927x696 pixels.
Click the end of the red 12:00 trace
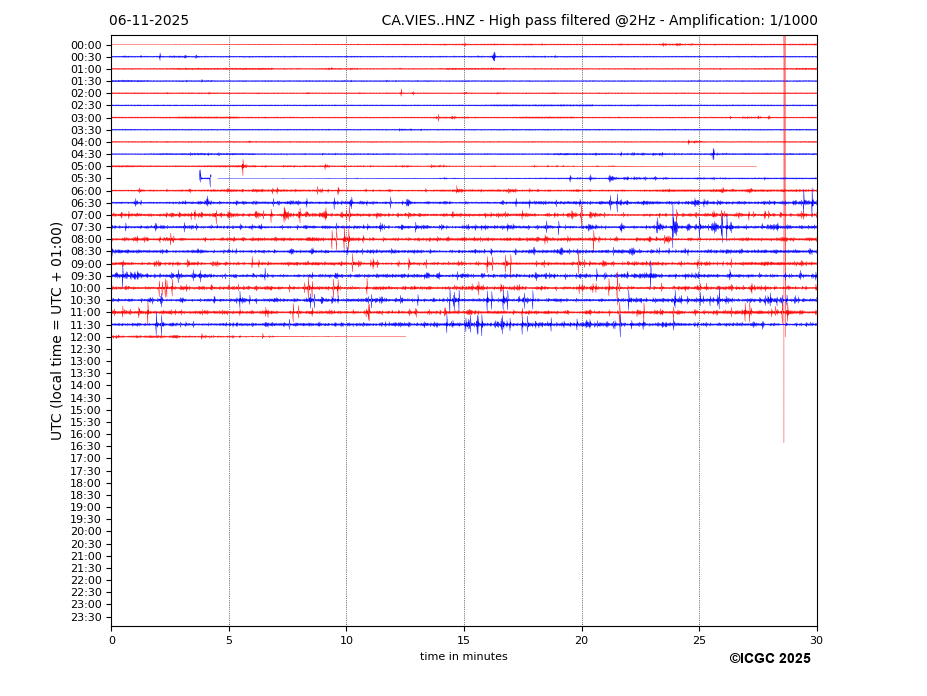coord(404,337)
